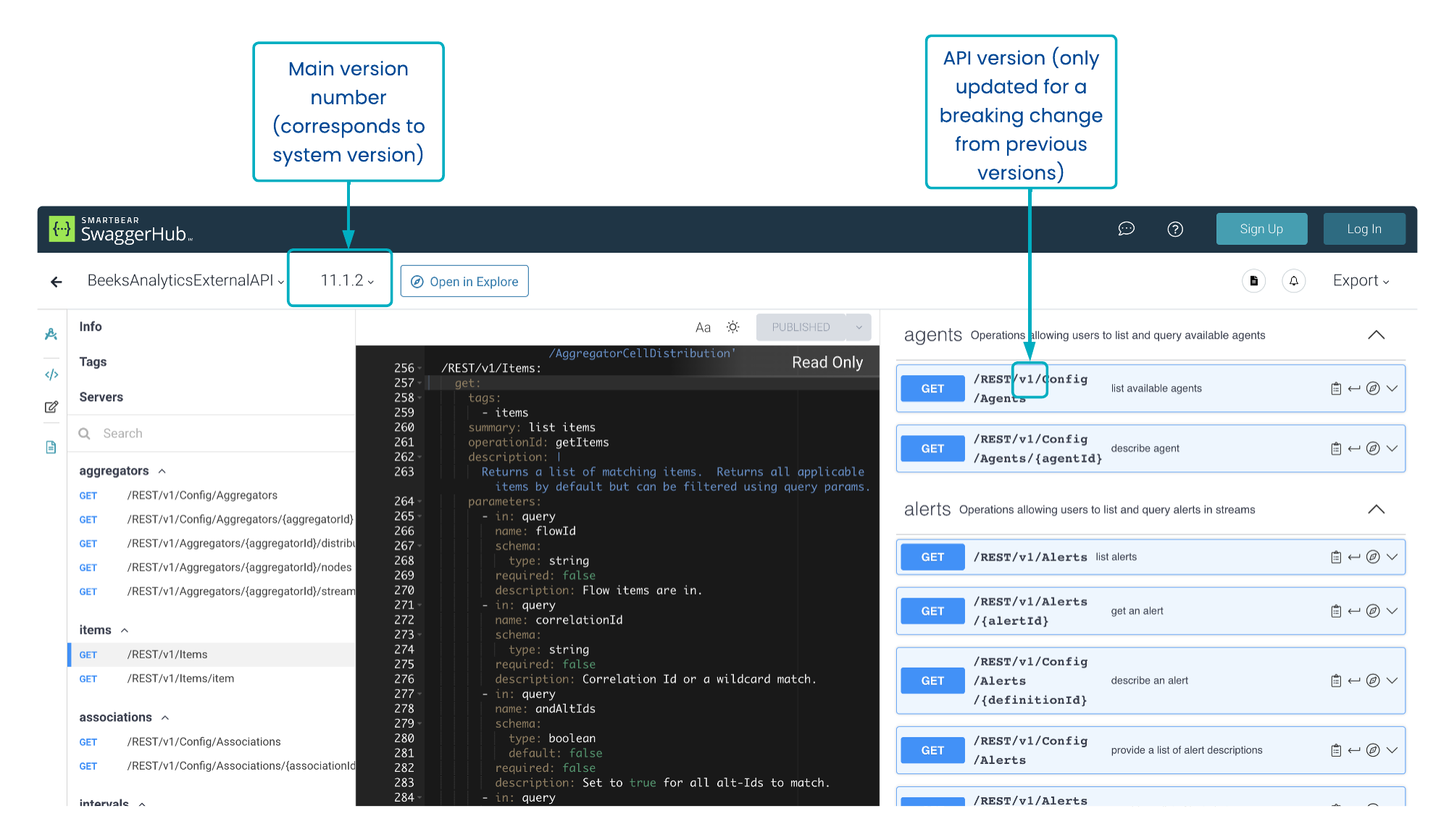1449x840 pixels.
Task: Collapse the alerts section
Action: click(x=1376, y=509)
